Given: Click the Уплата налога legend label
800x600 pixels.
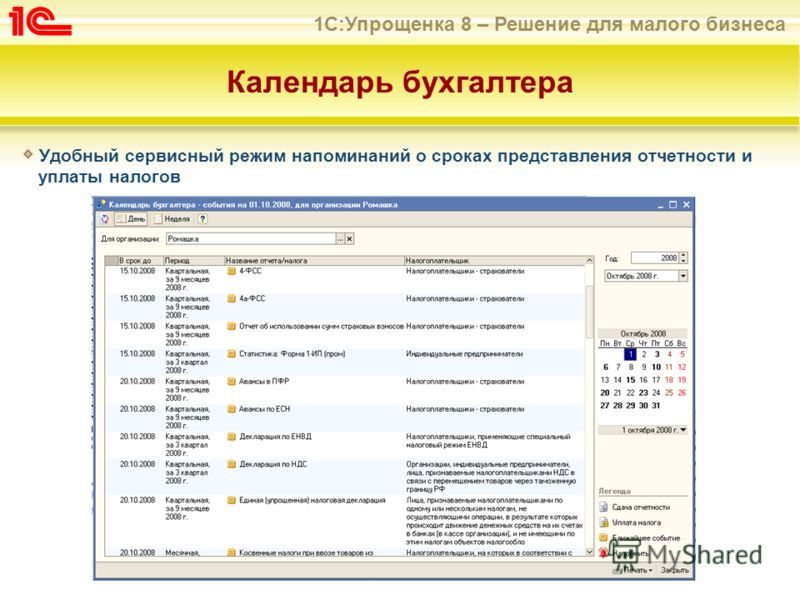Looking at the screenshot, I should coord(636,522).
